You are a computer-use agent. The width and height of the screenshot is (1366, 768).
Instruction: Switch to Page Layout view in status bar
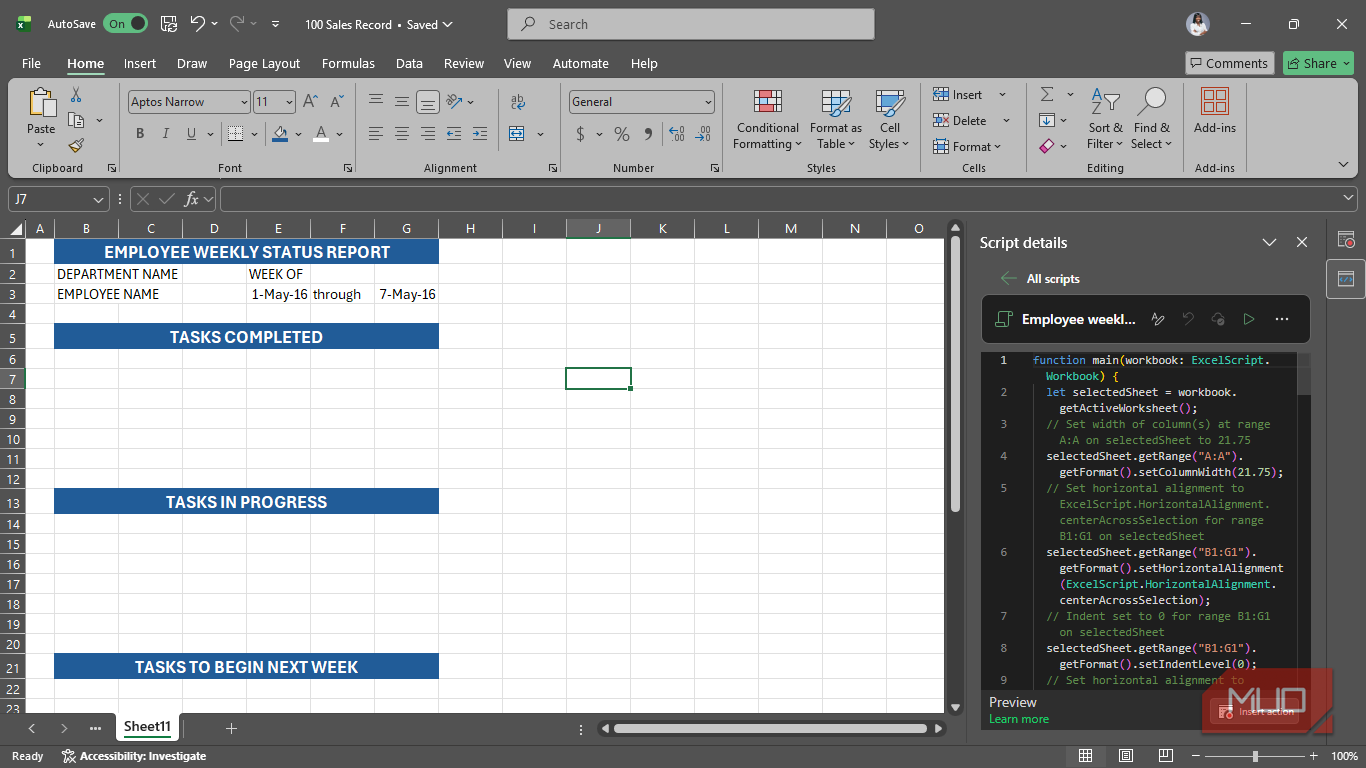1126,756
